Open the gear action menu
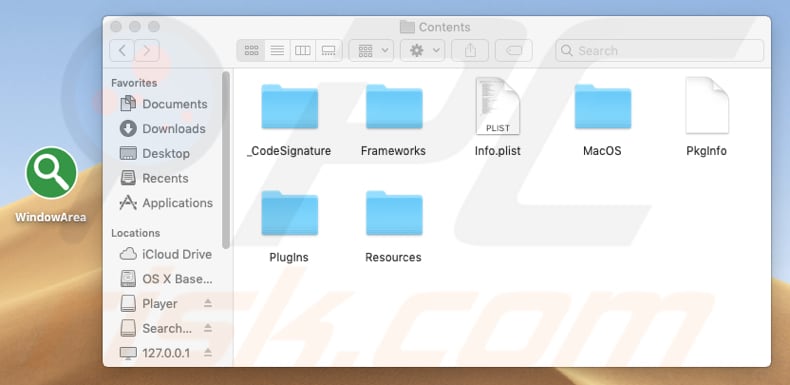The width and height of the screenshot is (790, 385). pyautogui.click(x=423, y=50)
